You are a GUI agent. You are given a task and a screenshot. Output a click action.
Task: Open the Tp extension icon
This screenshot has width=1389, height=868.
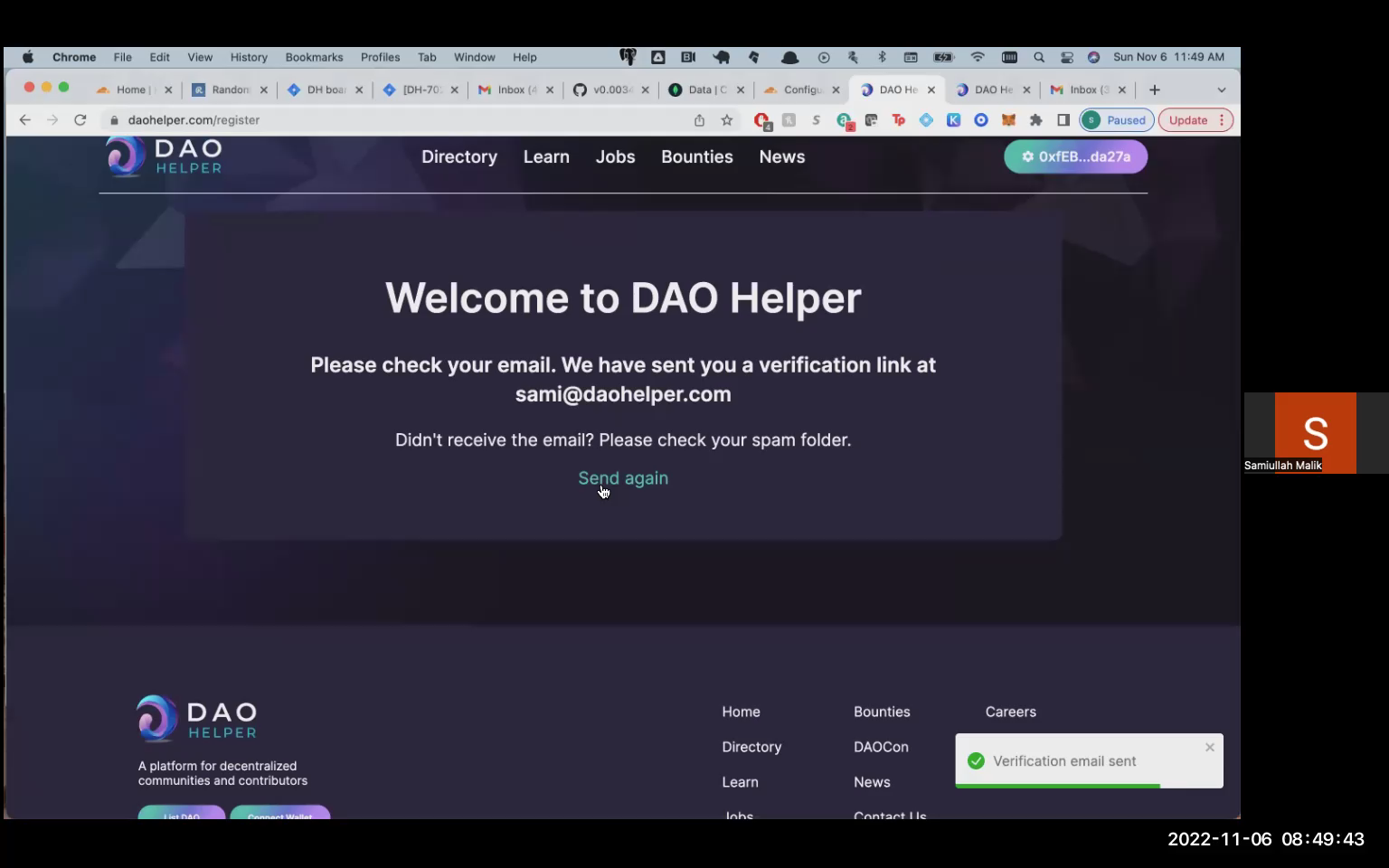tap(898, 120)
